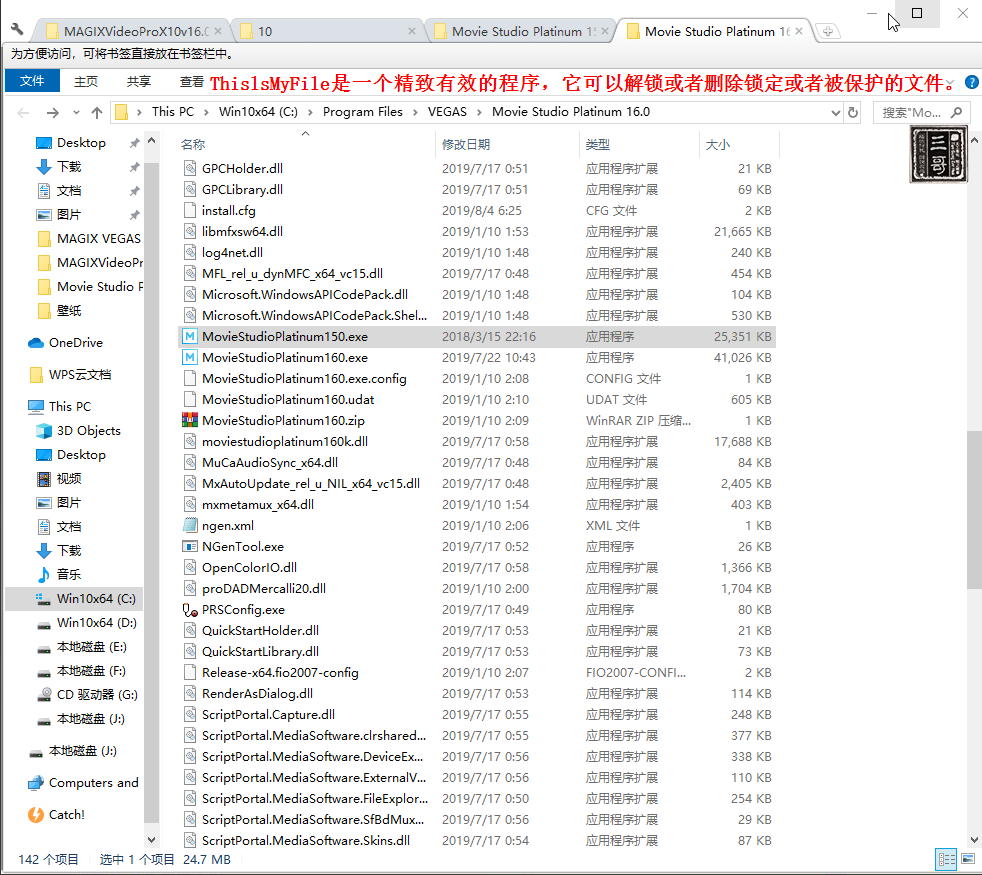
Task: Select the MovieStudioPlatinum150.exe icon
Action: coord(190,336)
